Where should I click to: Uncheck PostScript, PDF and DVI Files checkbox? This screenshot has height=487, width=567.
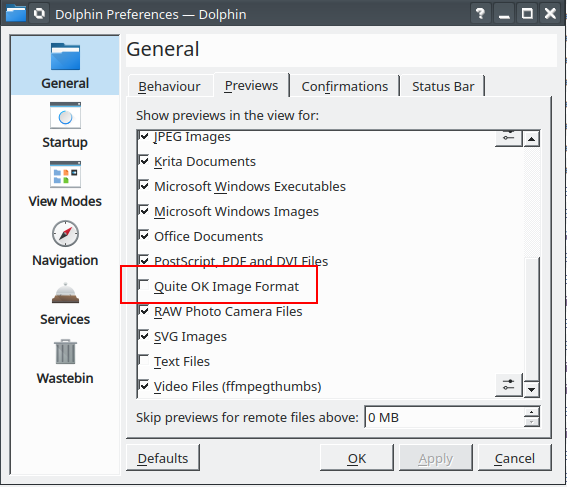pyautogui.click(x=144, y=261)
